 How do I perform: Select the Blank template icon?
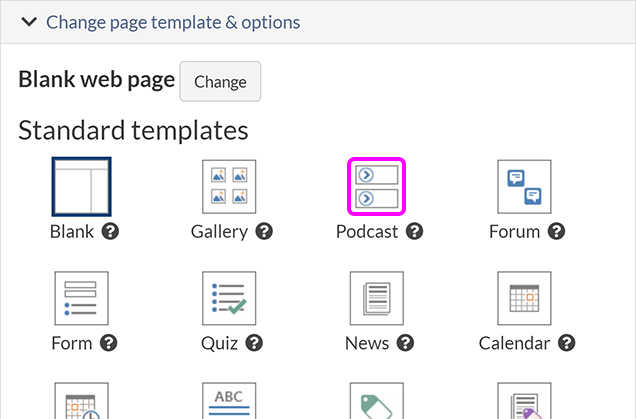81,186
